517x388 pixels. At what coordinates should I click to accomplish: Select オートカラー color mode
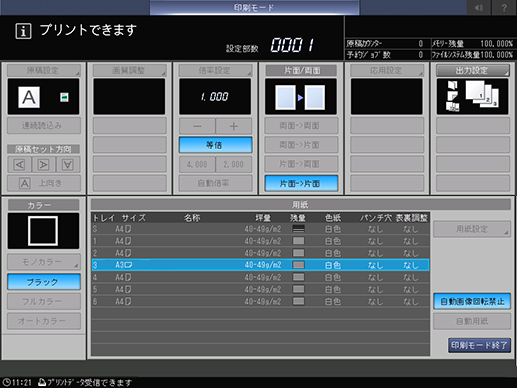(x=44, y=321)
